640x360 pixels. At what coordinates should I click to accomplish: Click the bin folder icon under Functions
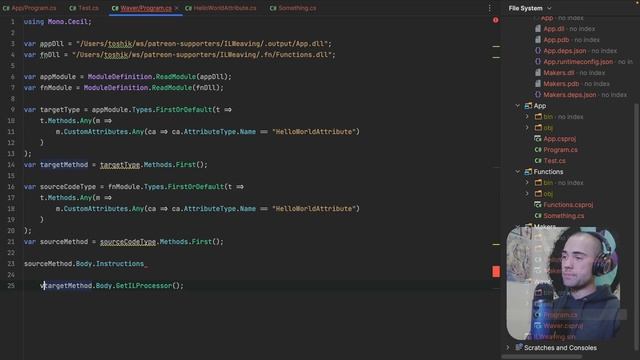(x=538, y=183)
